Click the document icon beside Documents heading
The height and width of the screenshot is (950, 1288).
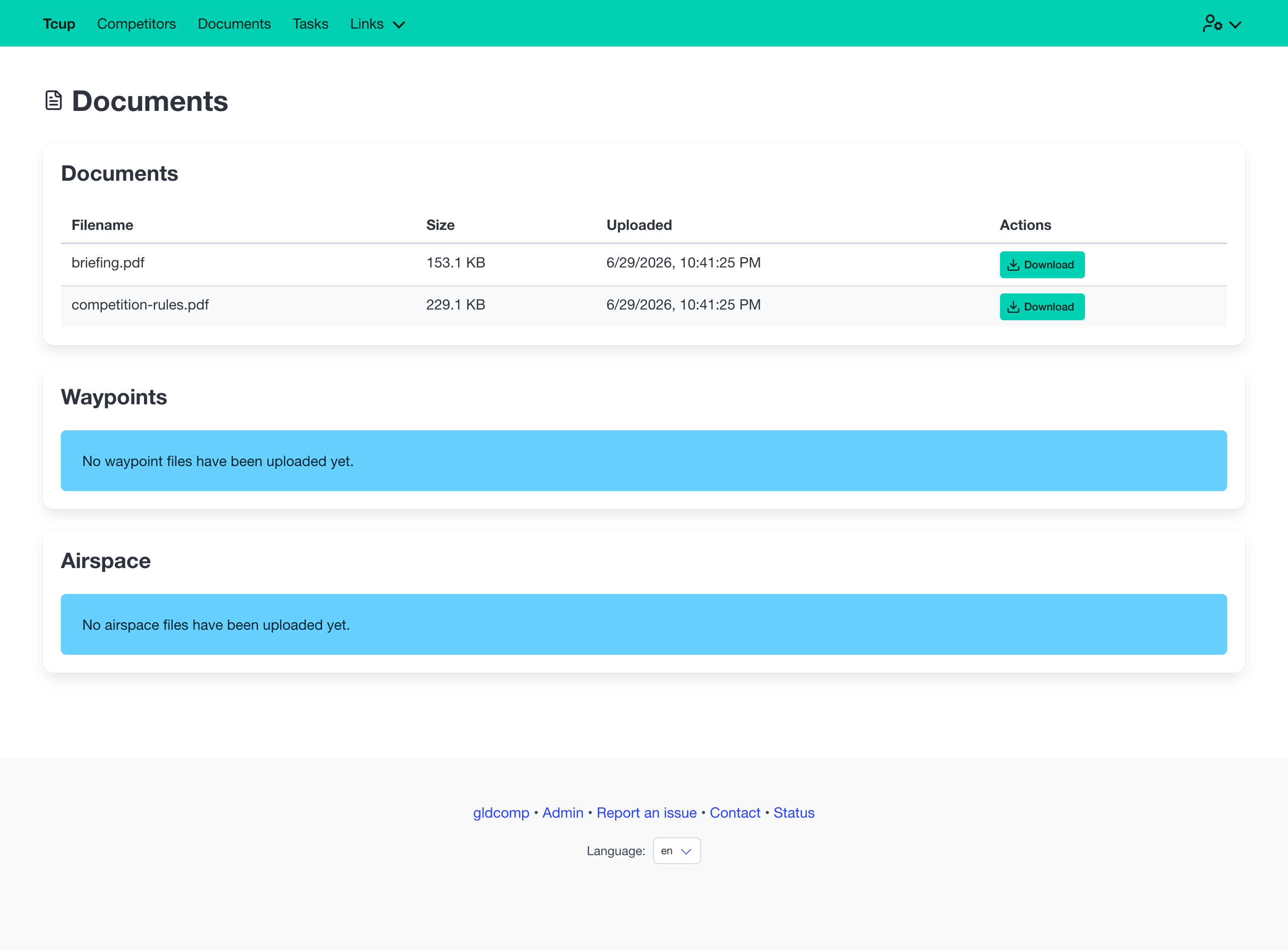(54, 100)
